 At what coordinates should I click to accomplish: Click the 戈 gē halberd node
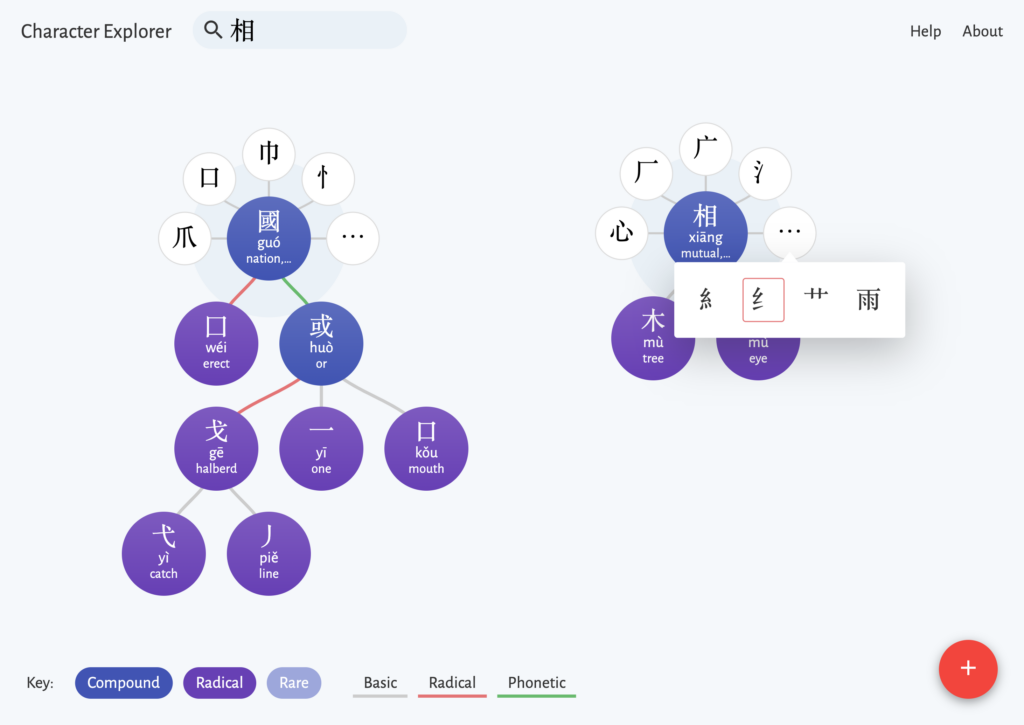[216, 449]
